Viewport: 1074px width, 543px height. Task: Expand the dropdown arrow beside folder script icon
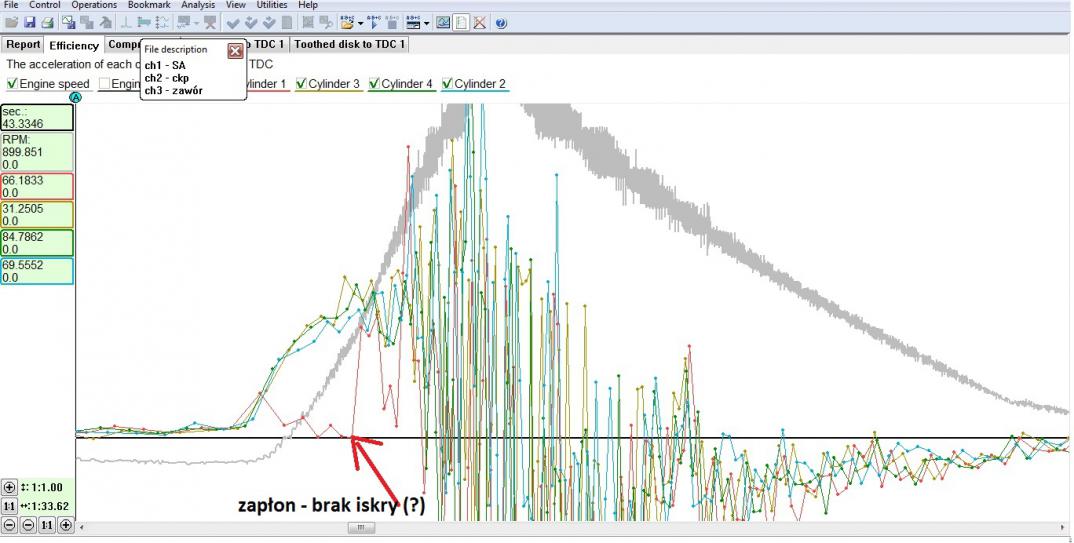click(x=360, y=23)
